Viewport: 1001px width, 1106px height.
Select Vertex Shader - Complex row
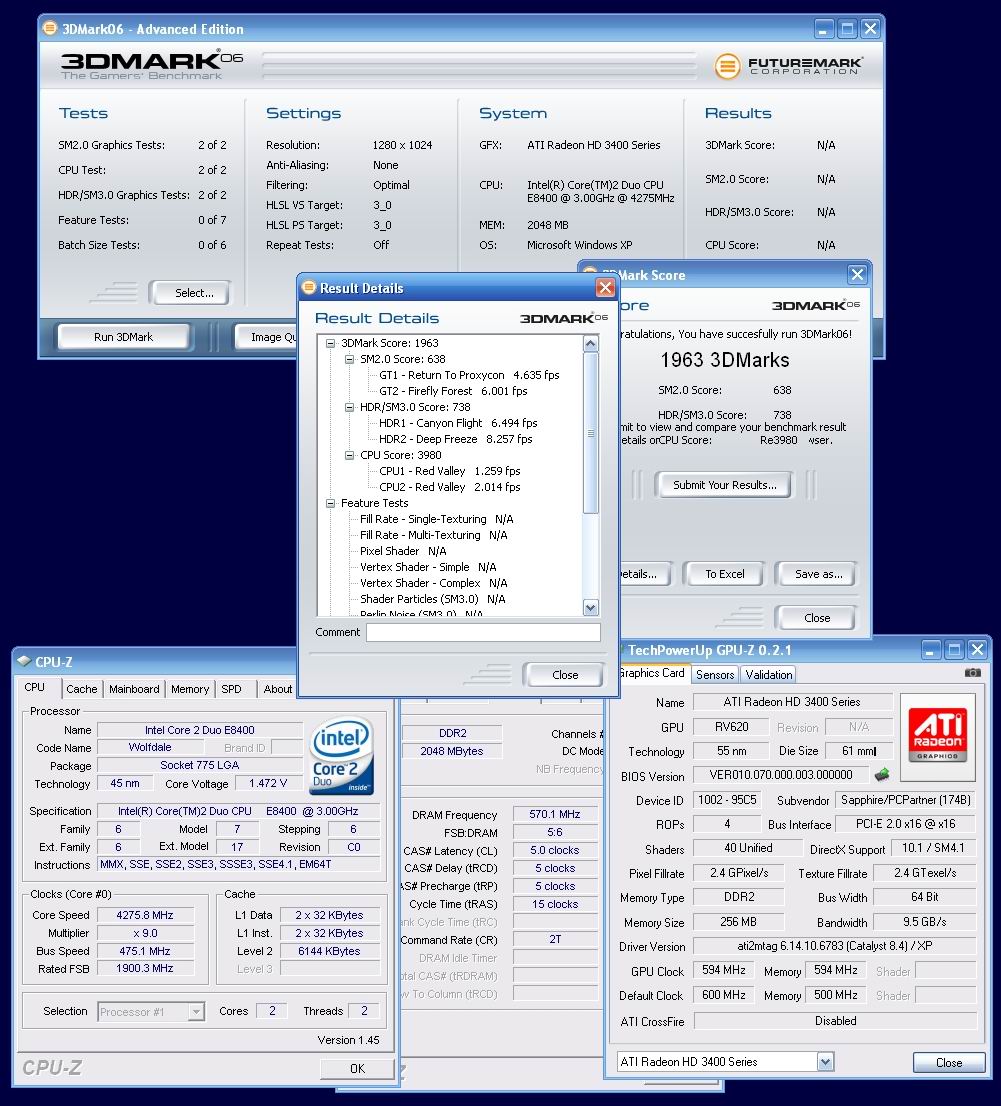(433, 583)
